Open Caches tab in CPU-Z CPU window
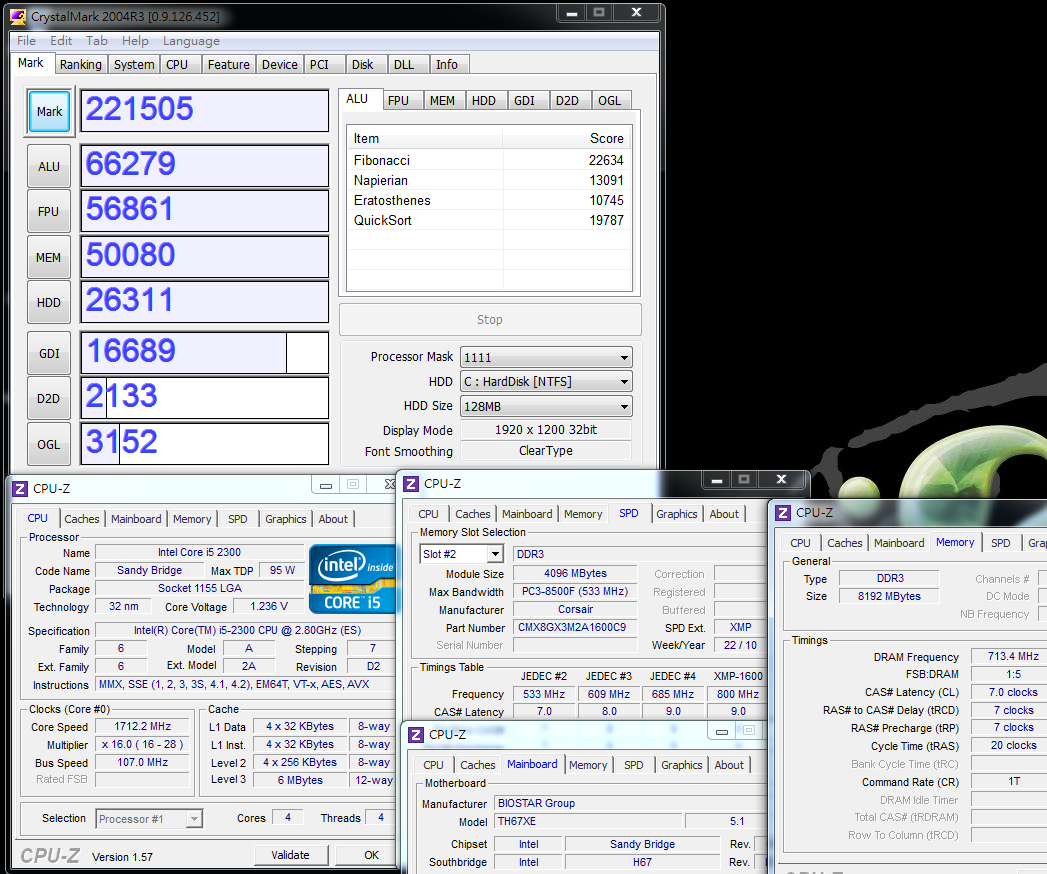 (82, 519)
